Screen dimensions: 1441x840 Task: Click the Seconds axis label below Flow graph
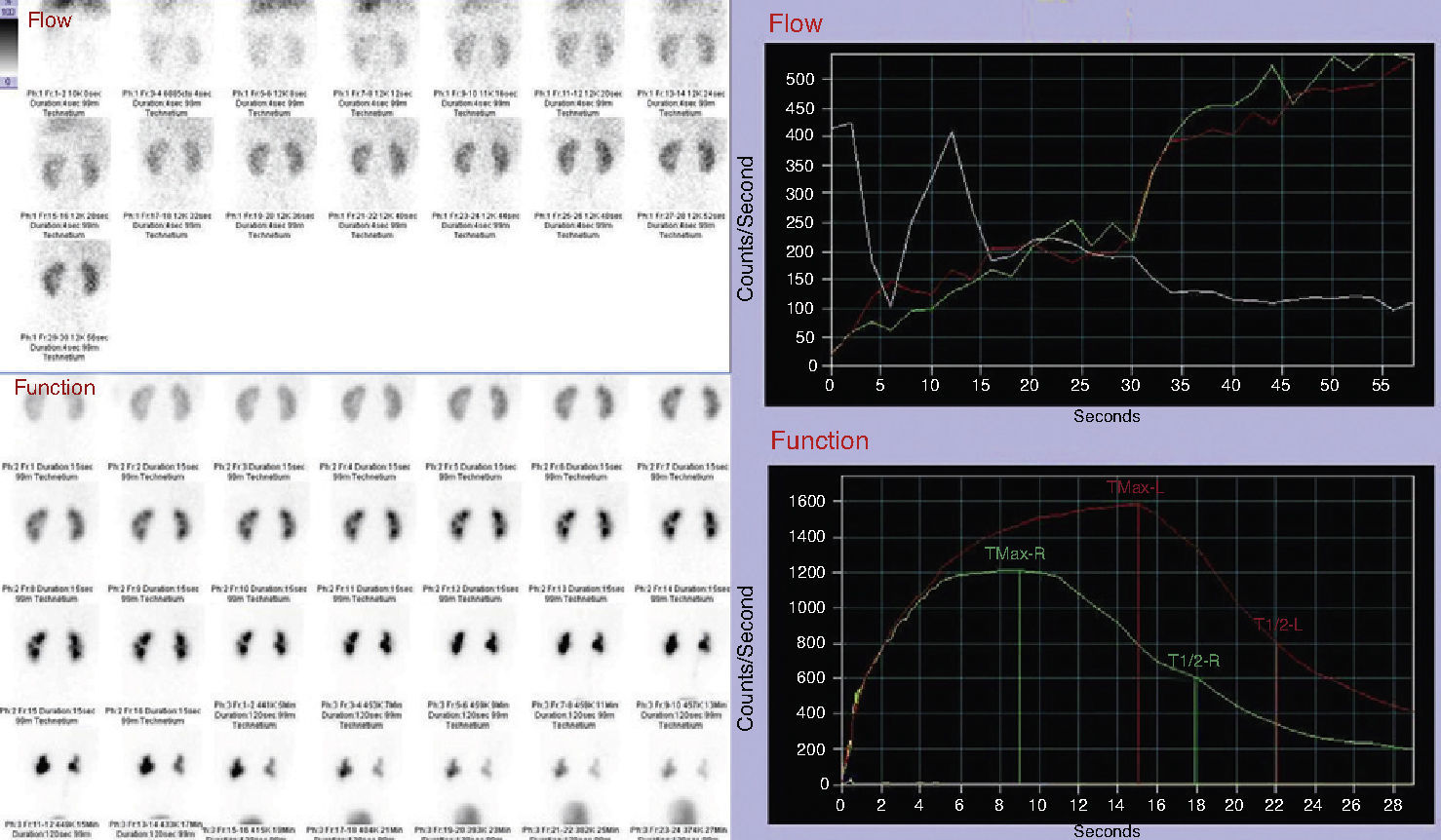[1108, 415]
